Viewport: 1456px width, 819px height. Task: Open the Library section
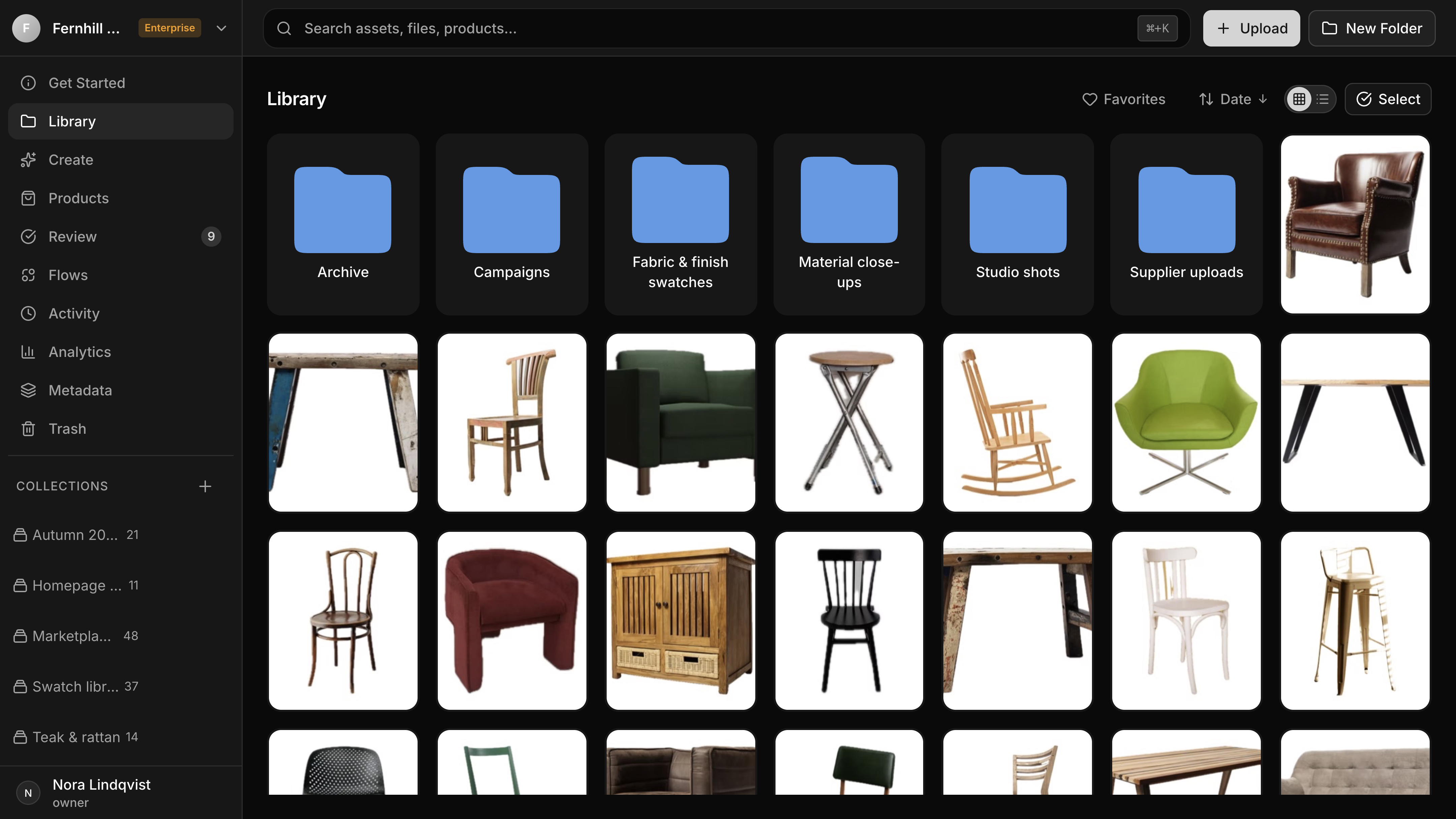pyautogui.click(x=121, y=122)
